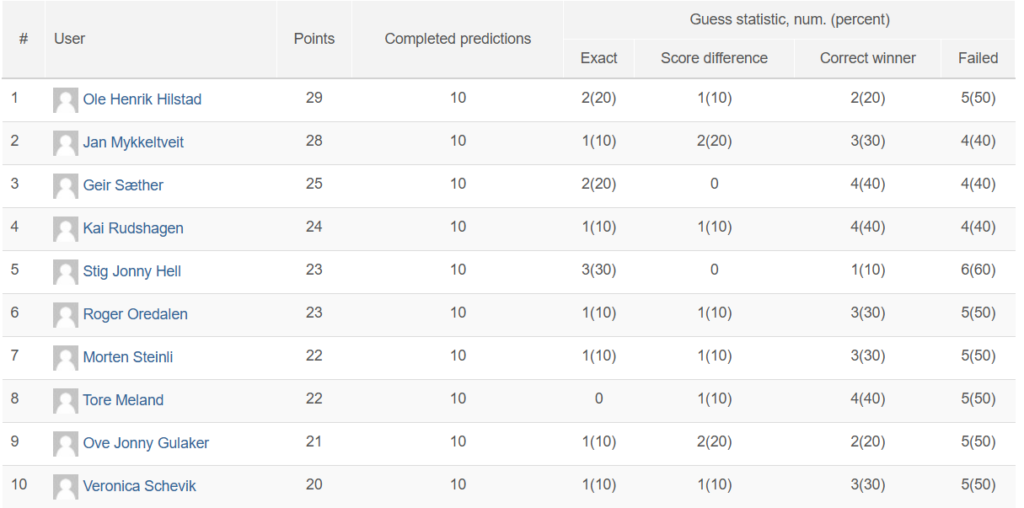1024x508 pixels.
Task: Click Tore Meland's avatar icon
Action: coord(65,401)
